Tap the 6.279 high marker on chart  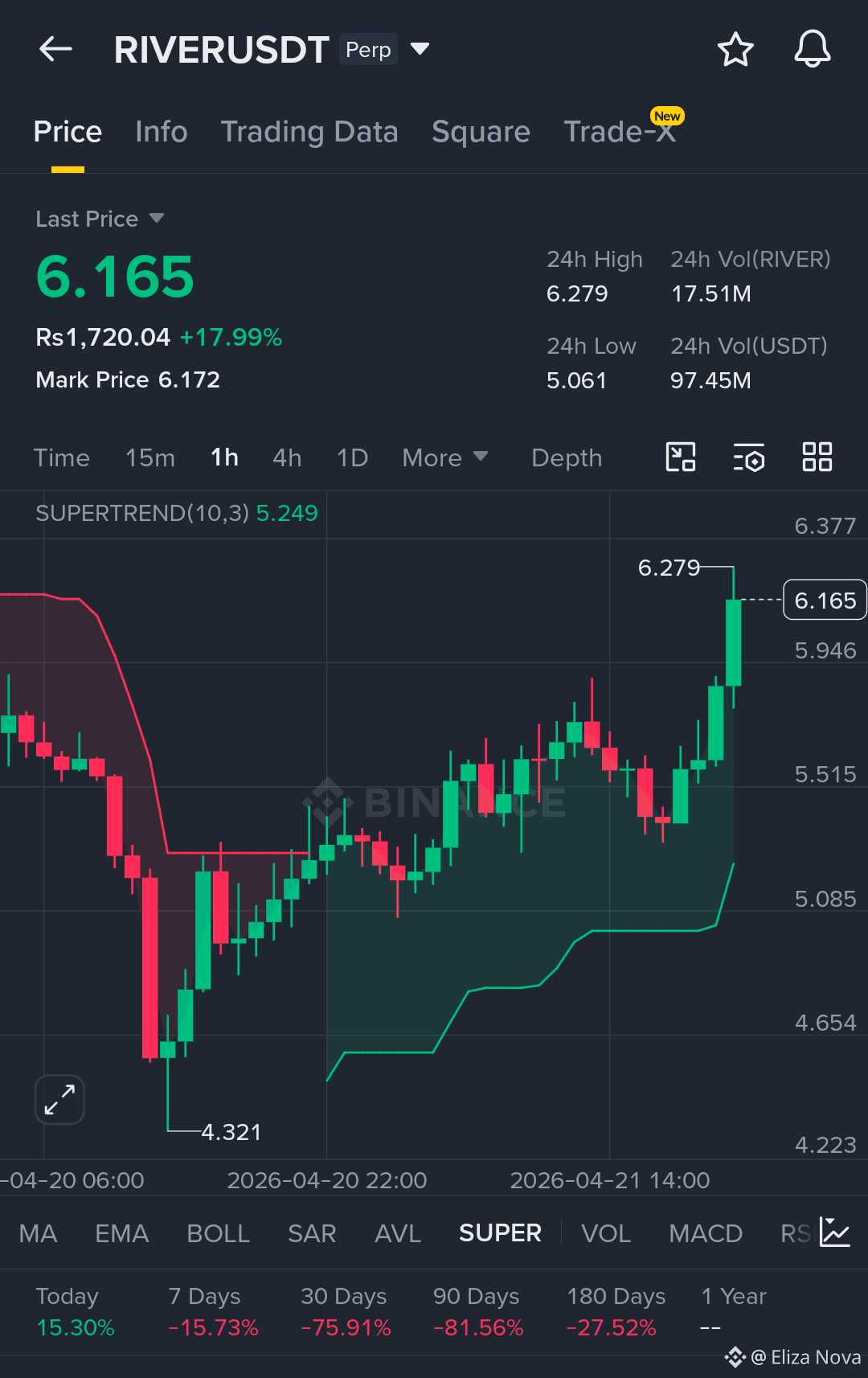669,568
